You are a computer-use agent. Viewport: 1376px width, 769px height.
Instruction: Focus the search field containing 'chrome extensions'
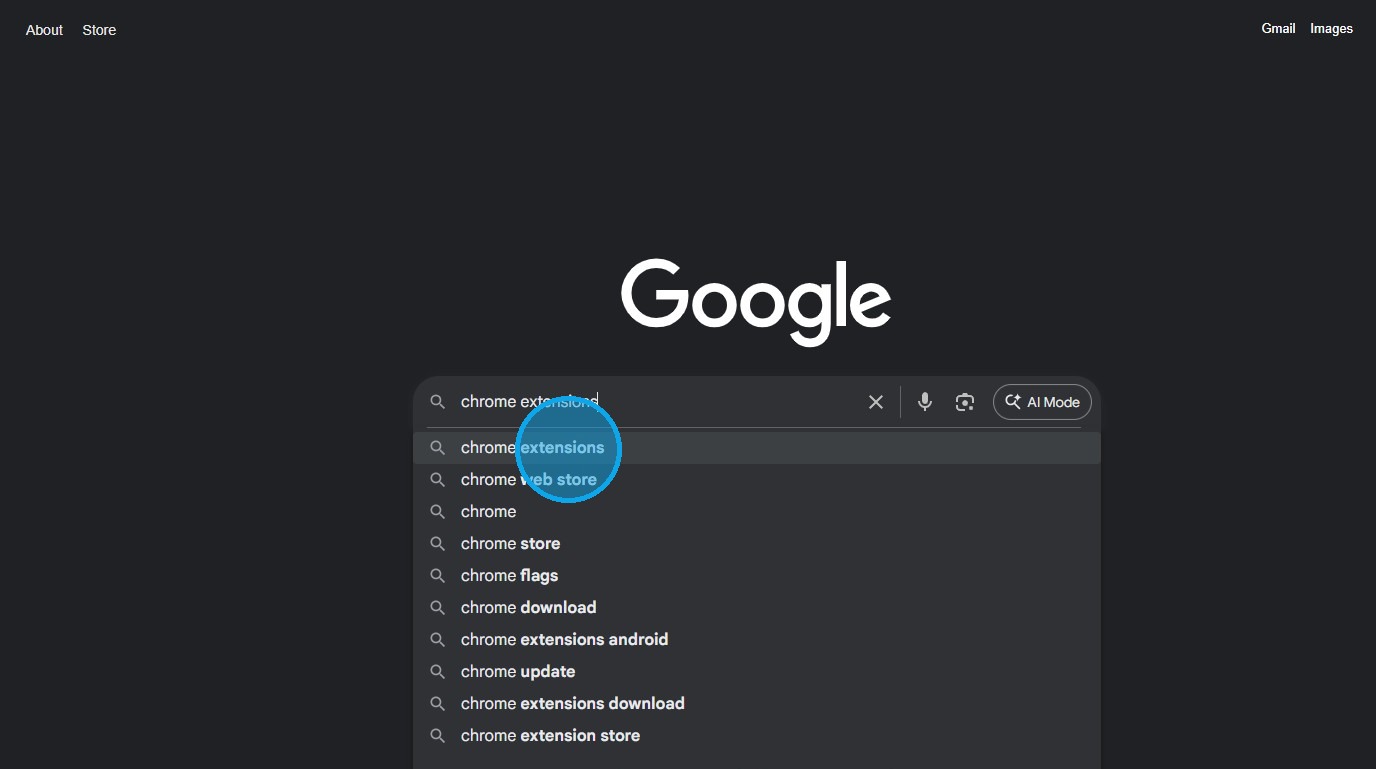click(656, 402)
